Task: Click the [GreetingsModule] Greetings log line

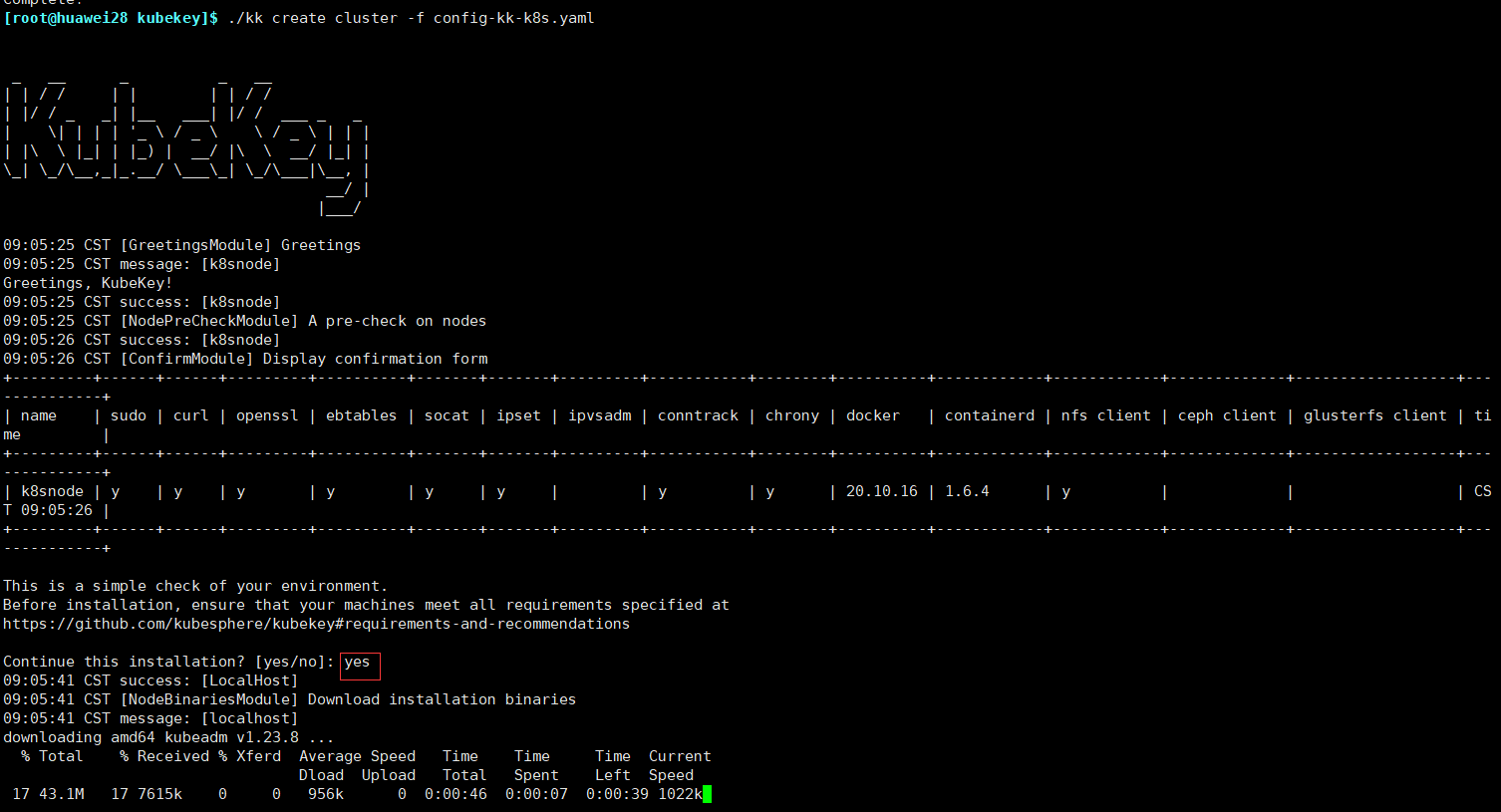Action: click(x=182, y=245)
